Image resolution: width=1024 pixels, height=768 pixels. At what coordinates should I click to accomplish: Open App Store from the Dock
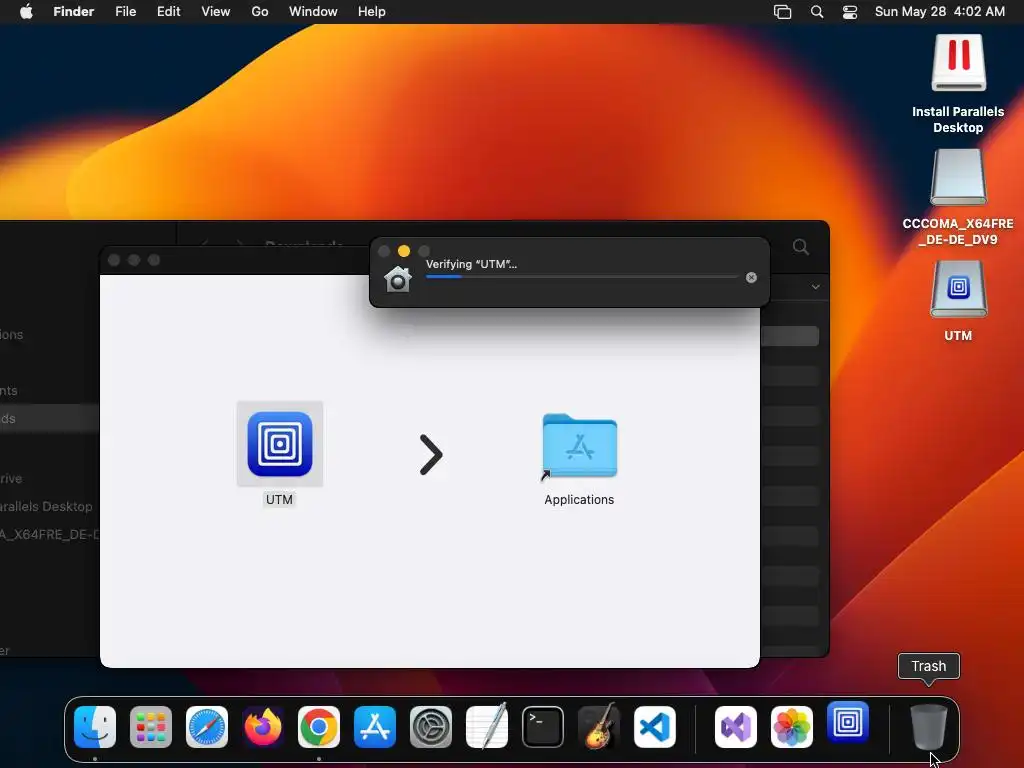(x=375, y=727)
